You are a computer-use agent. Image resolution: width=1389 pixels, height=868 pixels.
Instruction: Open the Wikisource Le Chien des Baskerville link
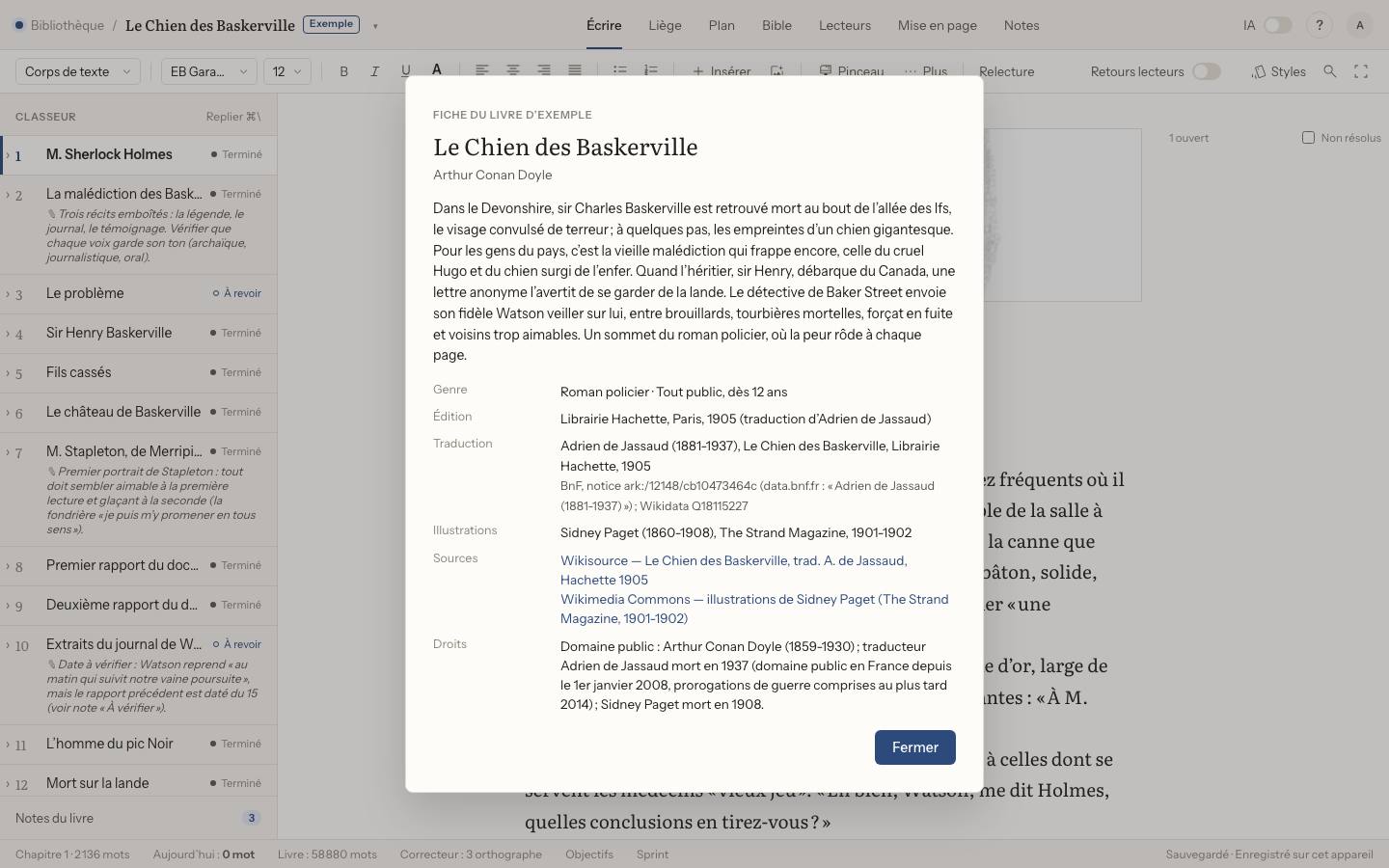(x=734, y=570)
